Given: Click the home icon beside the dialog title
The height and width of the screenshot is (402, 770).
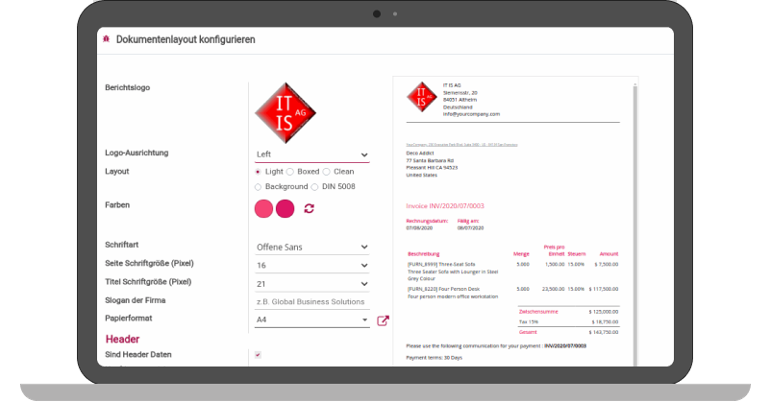Looking at the screenshot, I should click(x=106, y=40).
